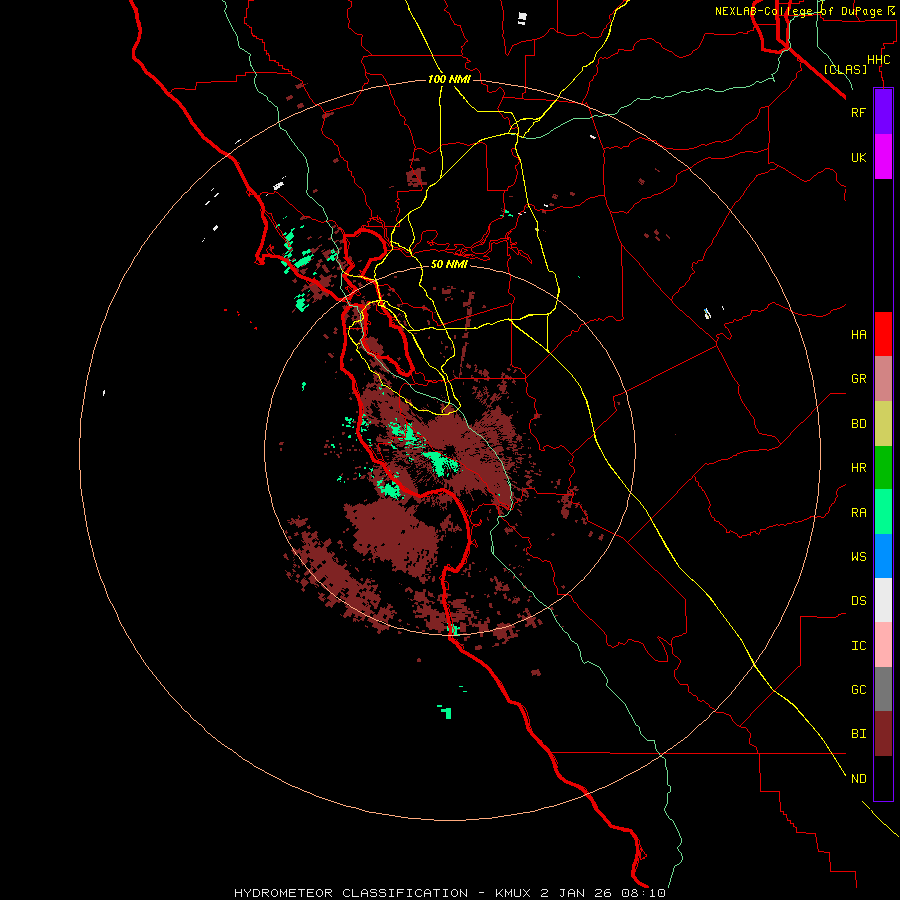Click the red HA legend color swatch

click(883, 334)
